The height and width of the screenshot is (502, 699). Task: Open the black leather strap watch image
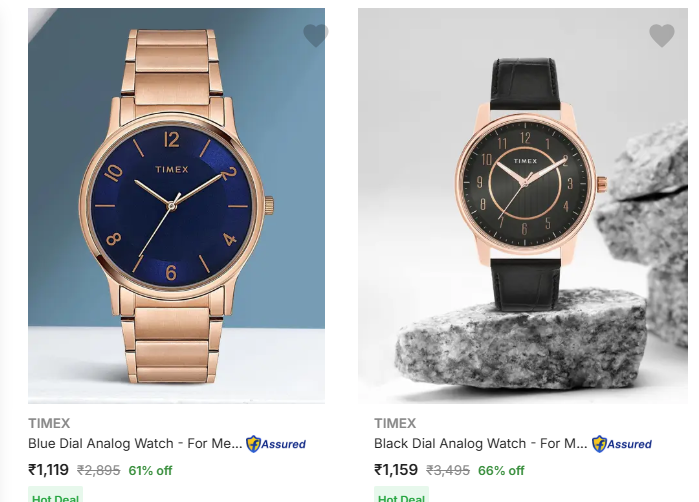pyautogui.click(x=522, y=206)
